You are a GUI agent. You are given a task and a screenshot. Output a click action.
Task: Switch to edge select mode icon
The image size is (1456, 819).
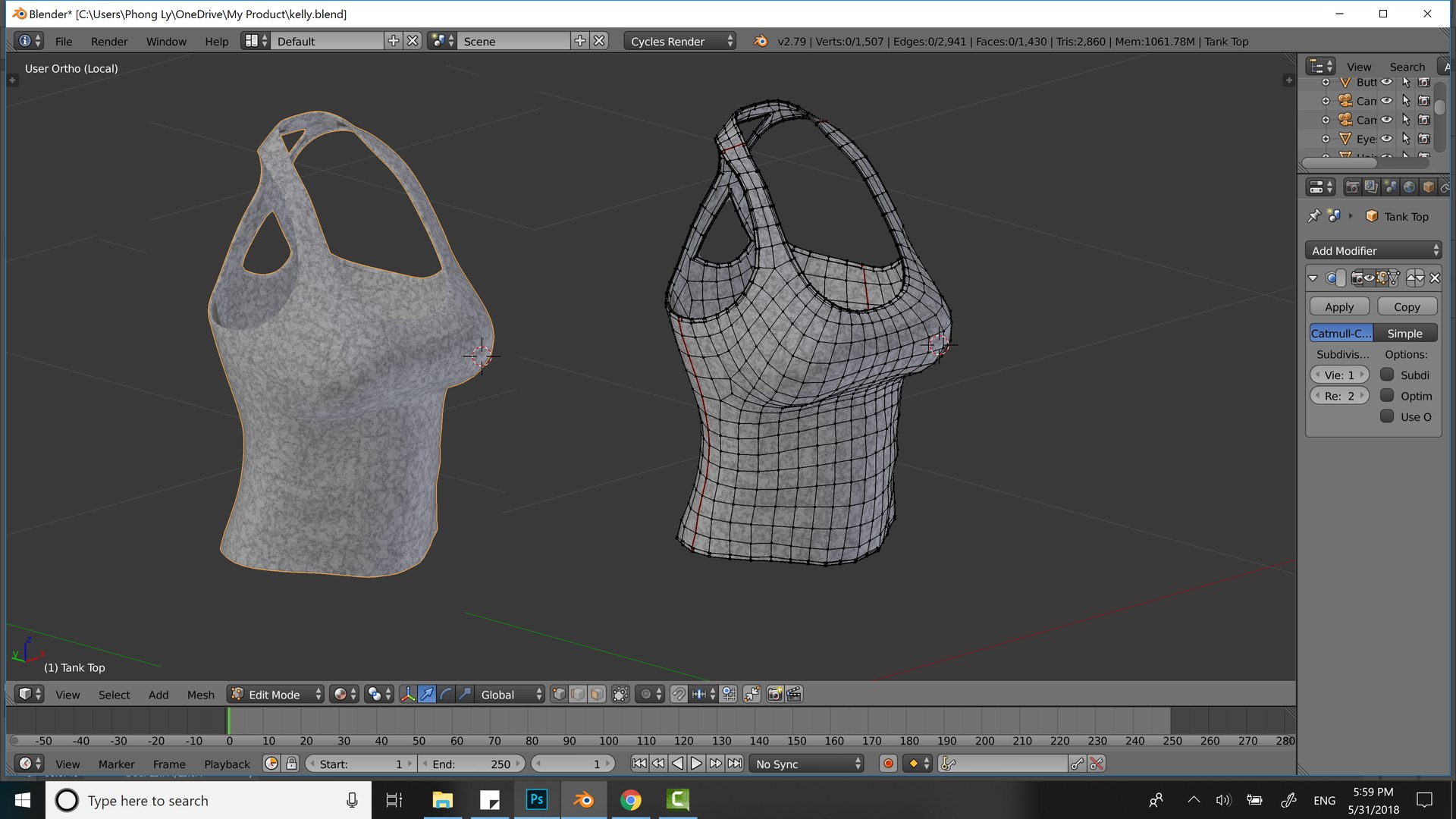(x=578, y=695)
